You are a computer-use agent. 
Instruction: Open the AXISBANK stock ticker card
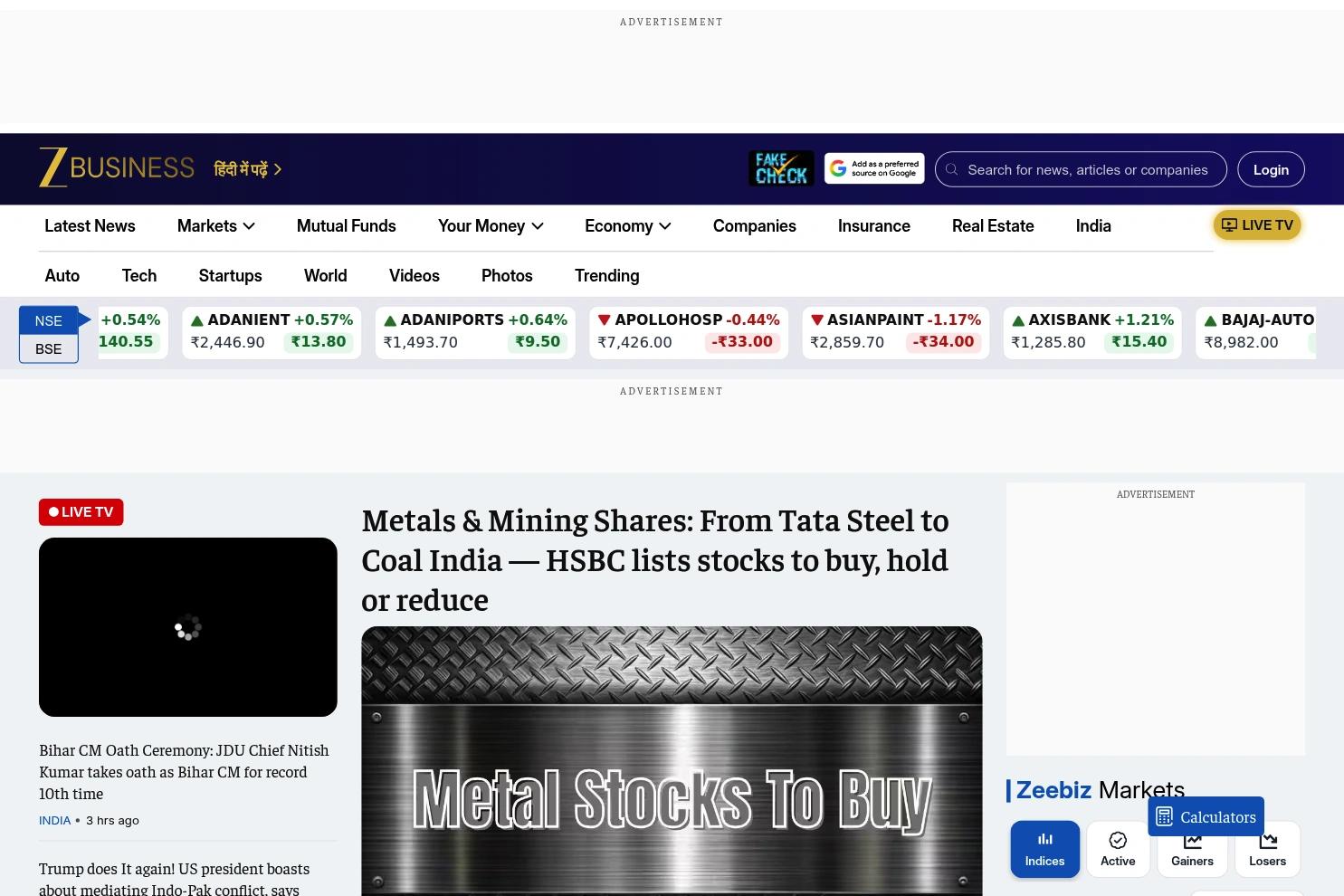coord(1092,331)
